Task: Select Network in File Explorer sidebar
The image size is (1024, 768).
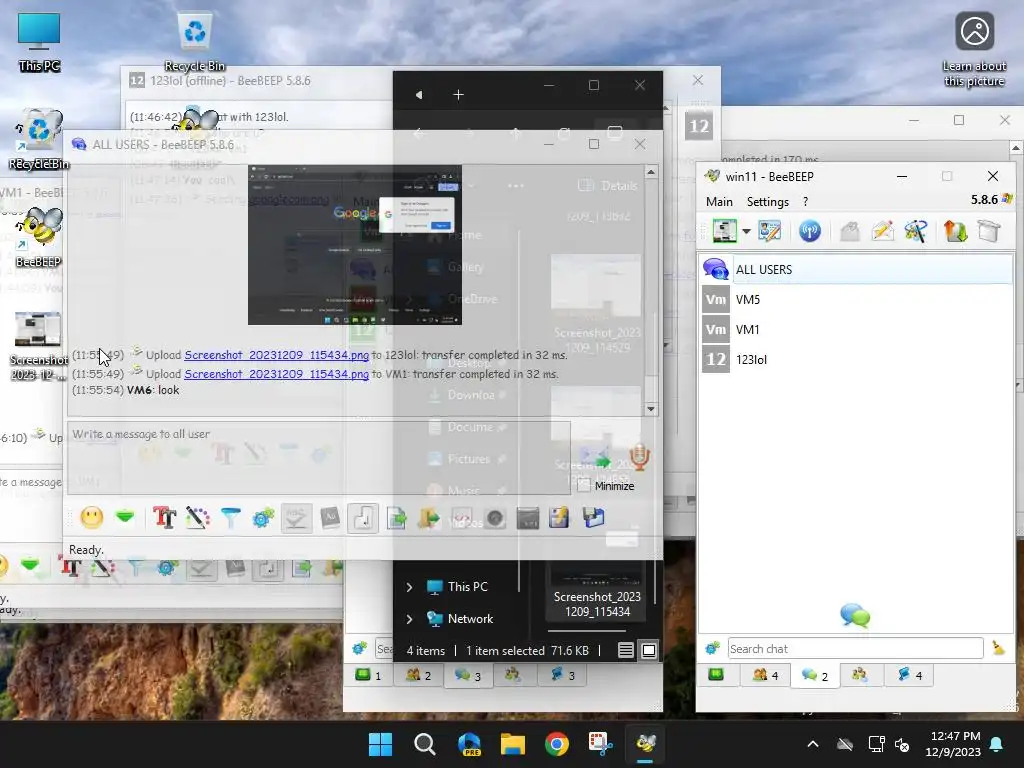Action: (470, 618)
